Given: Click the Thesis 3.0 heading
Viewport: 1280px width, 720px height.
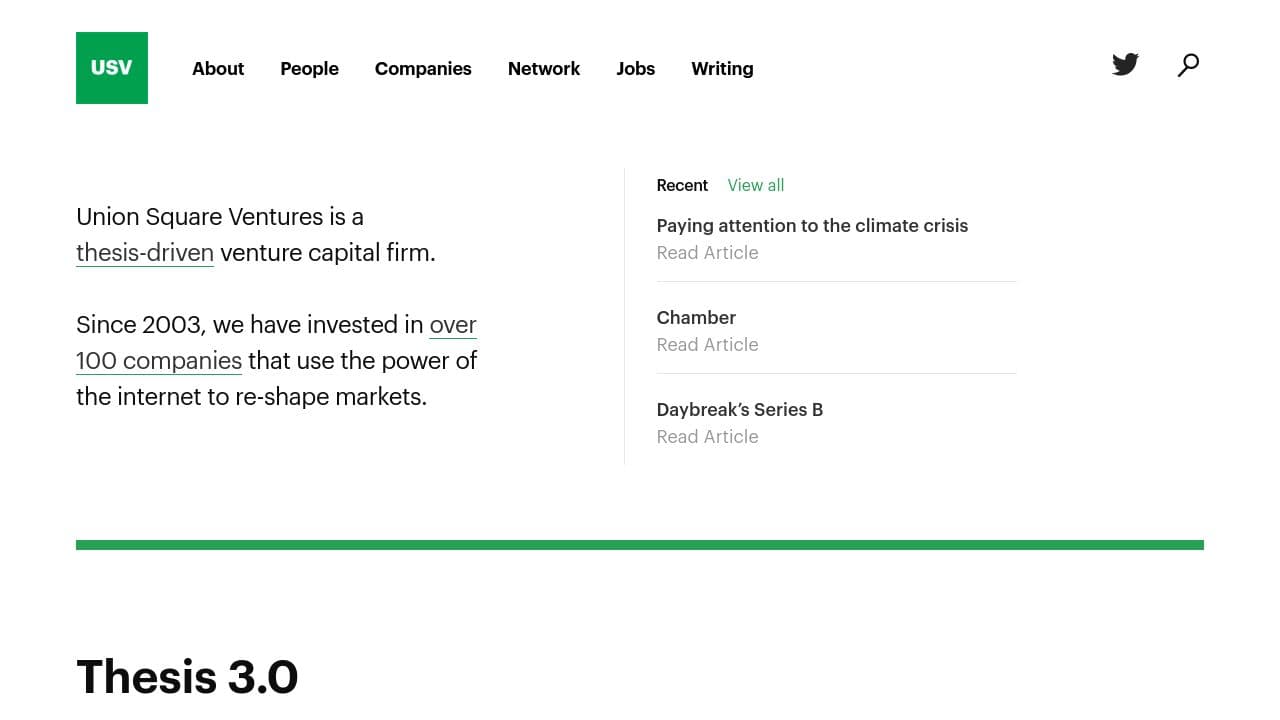Looking at the screenshot, I should [187, 676].
